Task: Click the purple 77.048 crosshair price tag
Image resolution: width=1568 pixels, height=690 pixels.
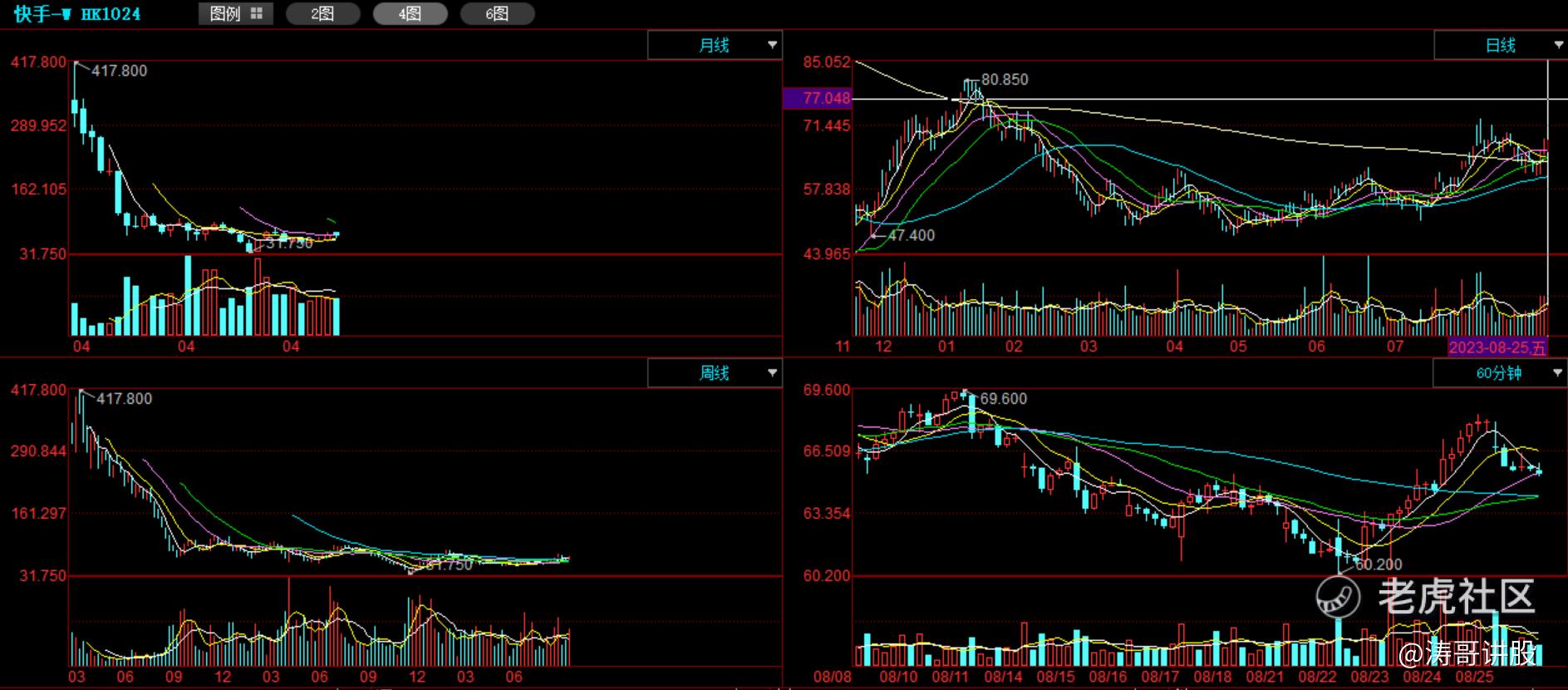Action: [x=818, y=98]
